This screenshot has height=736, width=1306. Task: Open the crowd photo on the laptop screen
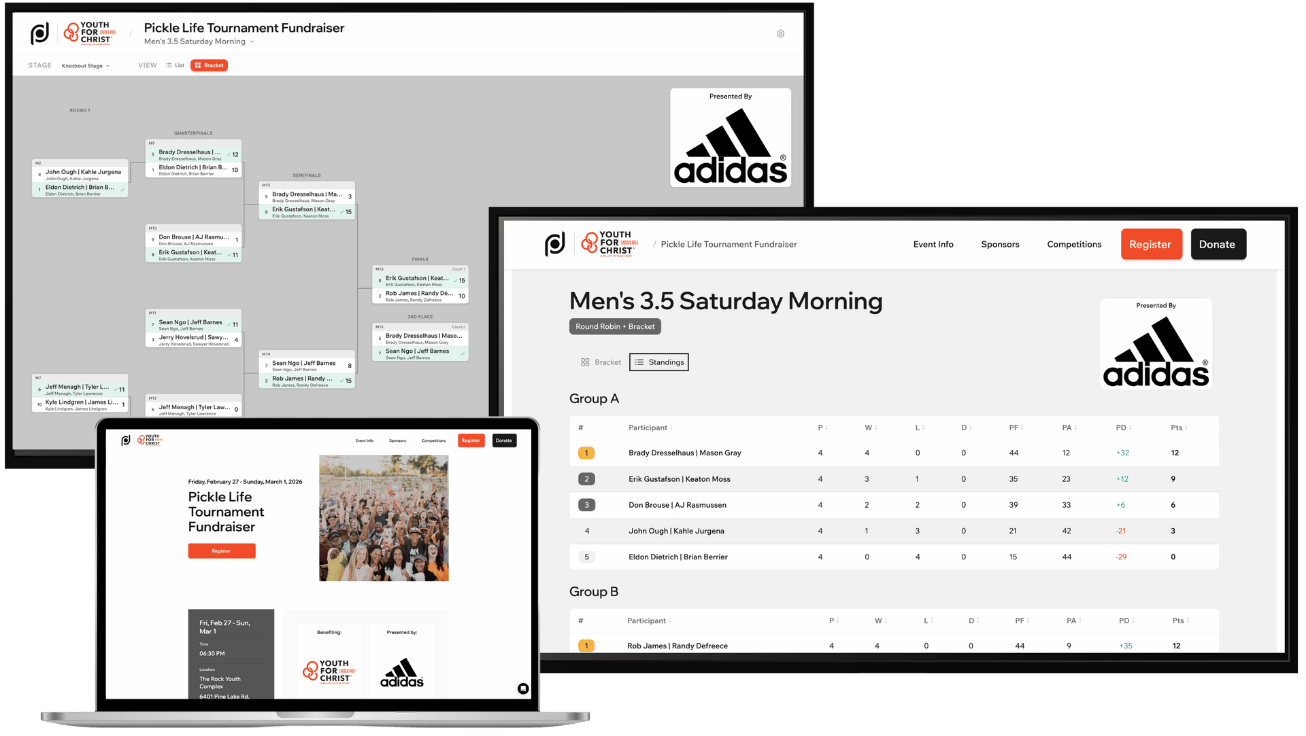tap(384, 518)
